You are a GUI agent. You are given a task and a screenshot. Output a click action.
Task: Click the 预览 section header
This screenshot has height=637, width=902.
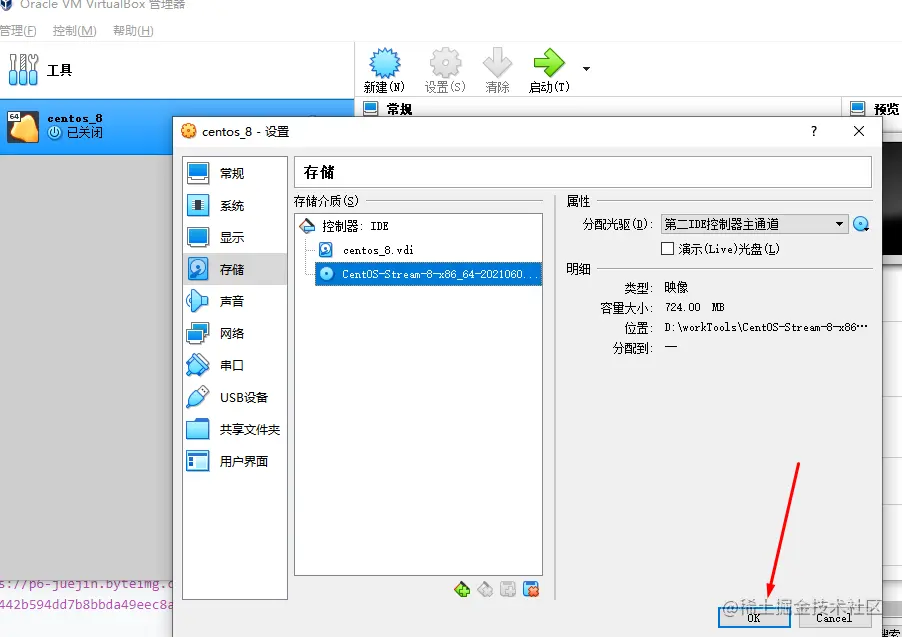(x=886, y=108)
